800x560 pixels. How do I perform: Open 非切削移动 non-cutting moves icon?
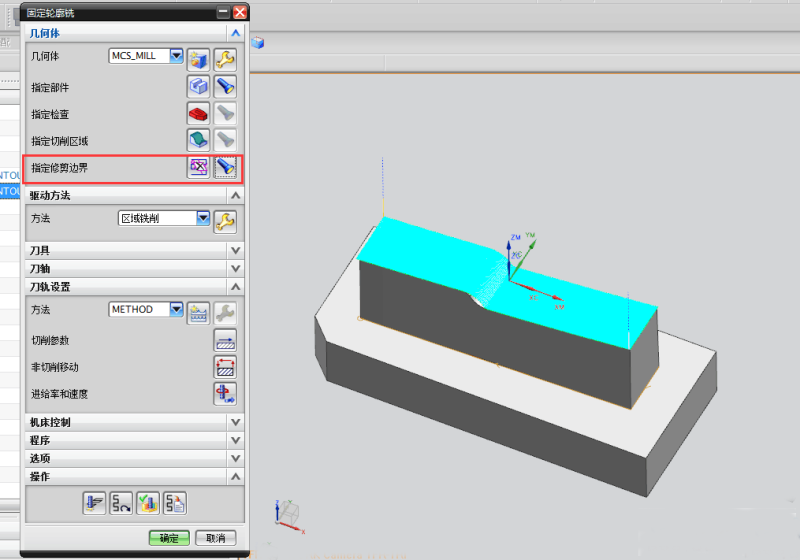[225, 367]
